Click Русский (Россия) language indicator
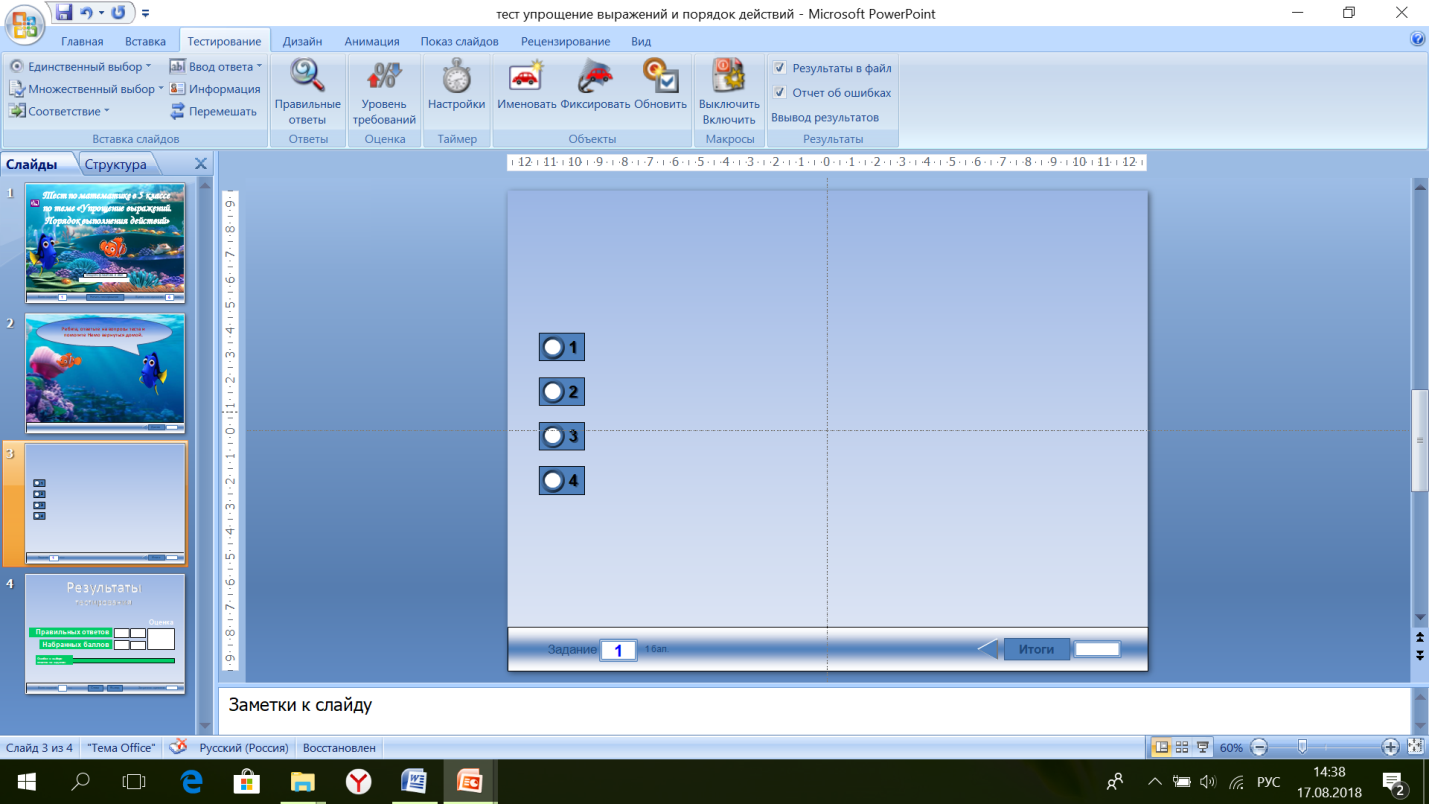This screenshot has width=1429, height=804. point(244,747)
